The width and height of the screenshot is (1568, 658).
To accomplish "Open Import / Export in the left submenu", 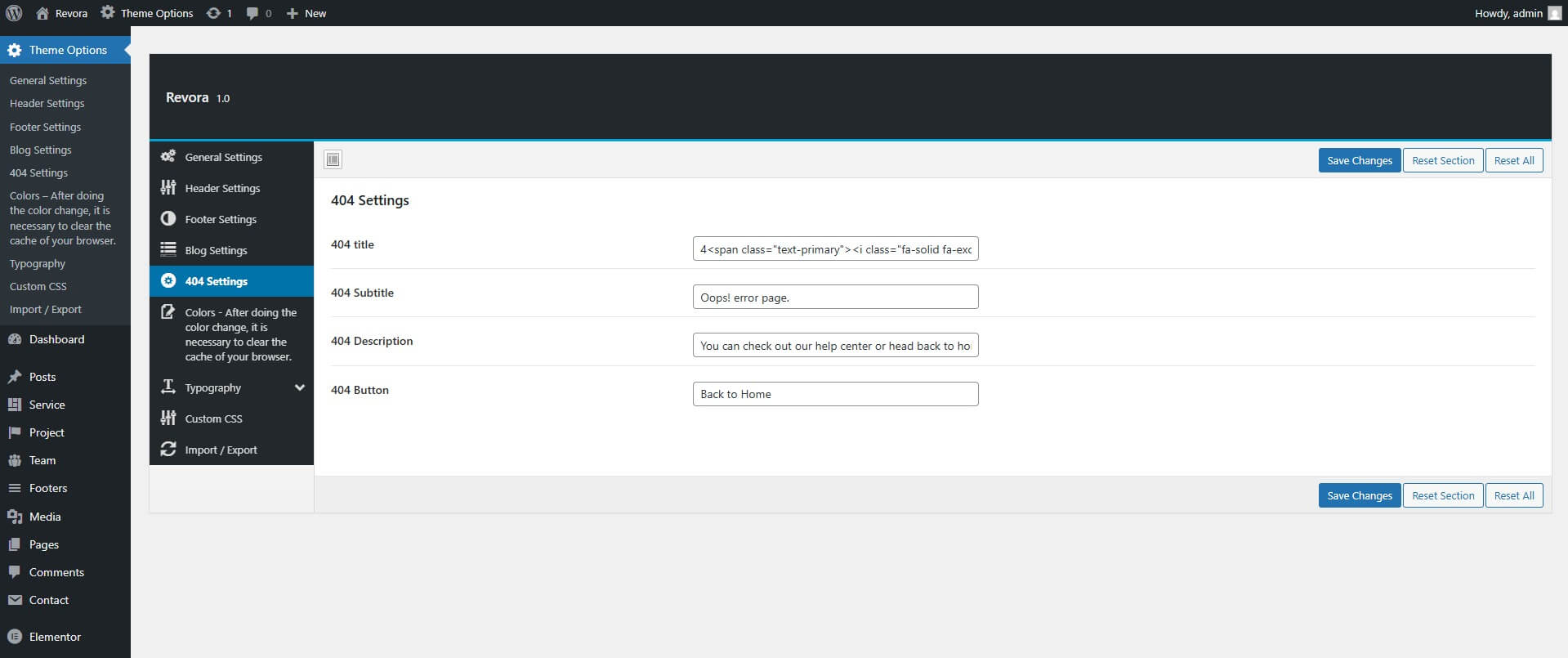I will click(x=46, y=309).
